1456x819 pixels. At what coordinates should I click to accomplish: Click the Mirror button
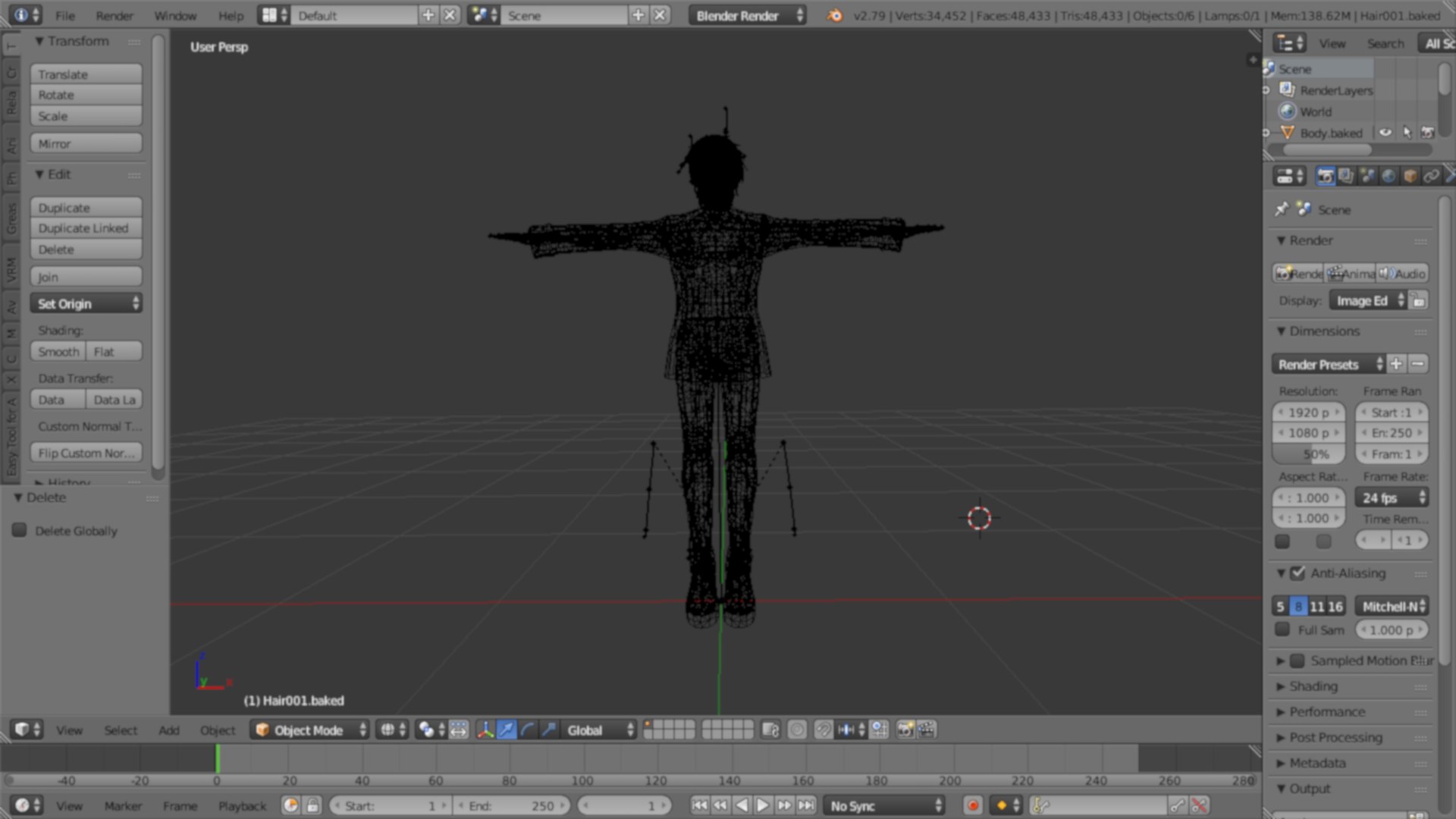coord(86,143)
